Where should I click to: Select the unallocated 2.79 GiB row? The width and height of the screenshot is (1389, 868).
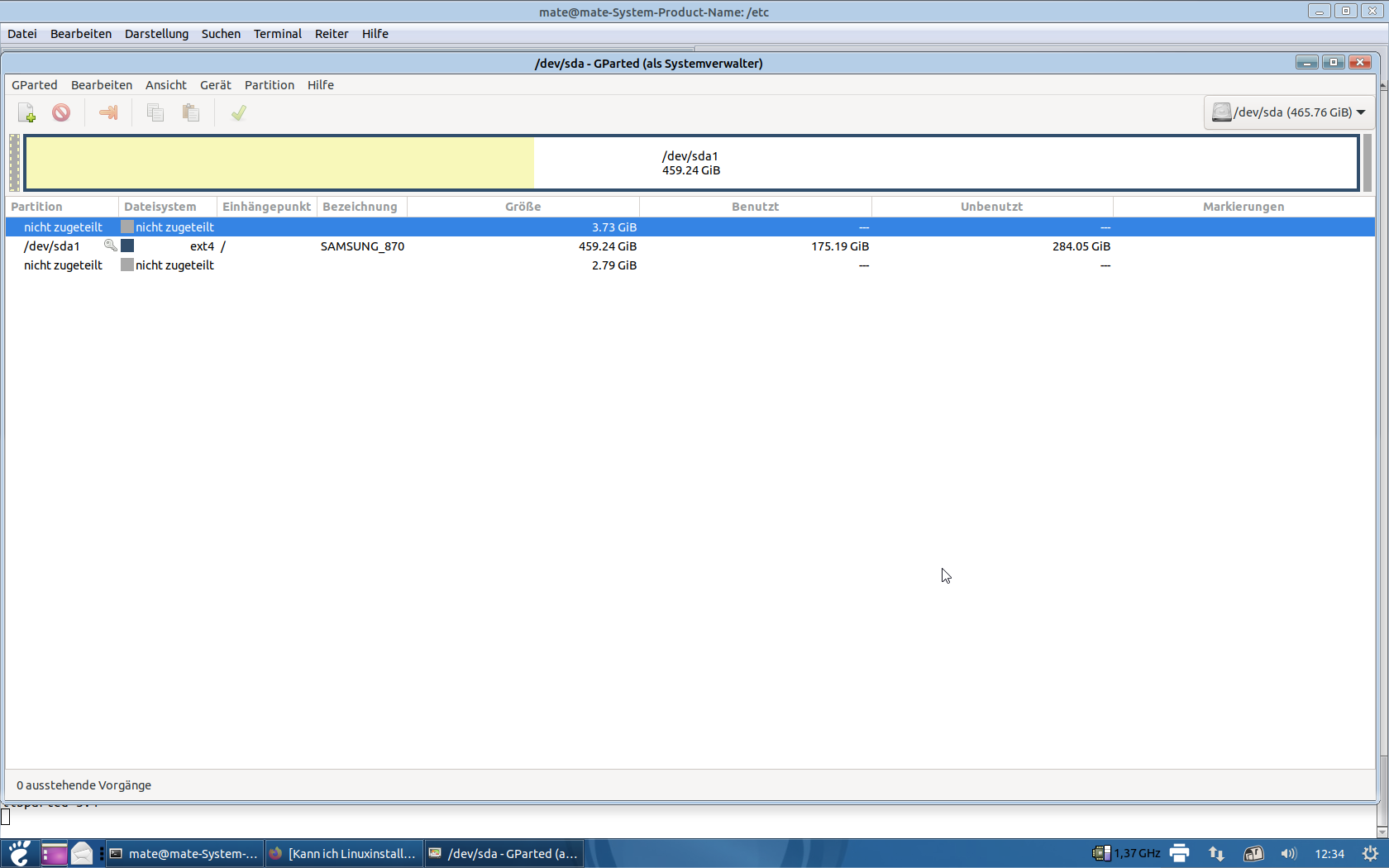690,265
